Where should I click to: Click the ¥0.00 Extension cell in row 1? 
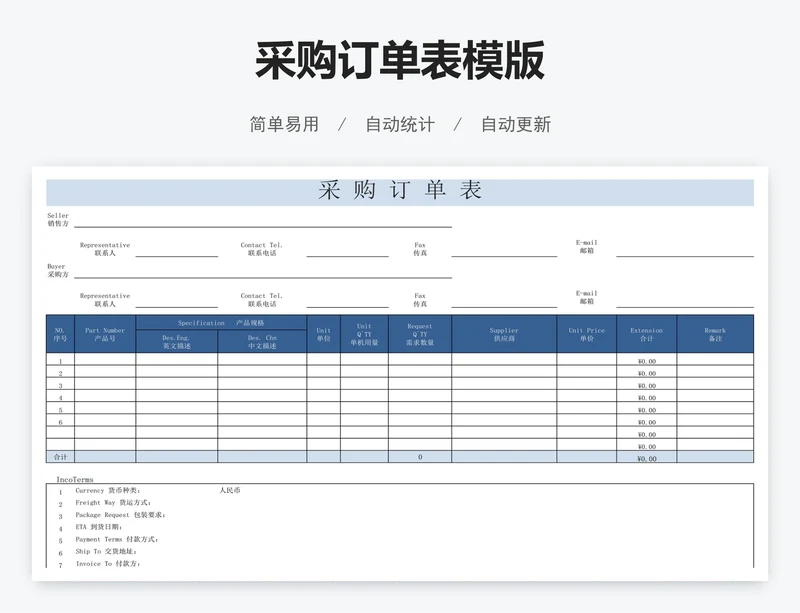[646, 359]
